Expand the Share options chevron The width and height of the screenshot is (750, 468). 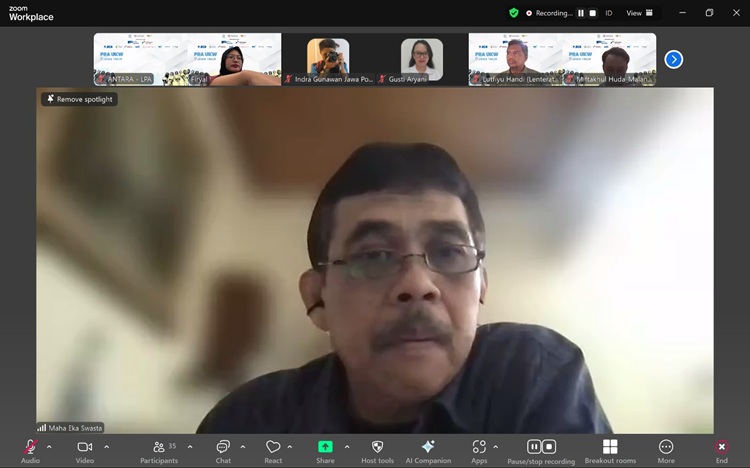click(347, 447)
